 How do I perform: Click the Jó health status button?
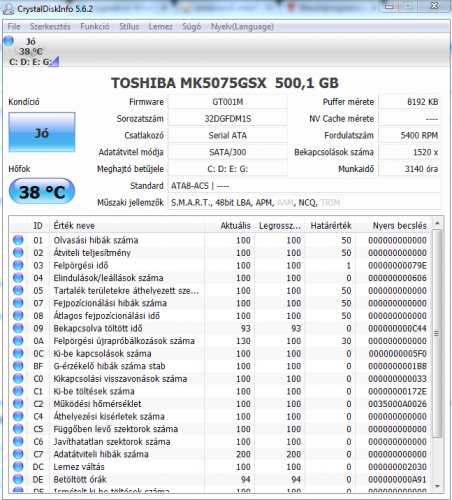[x=42, y=132]
